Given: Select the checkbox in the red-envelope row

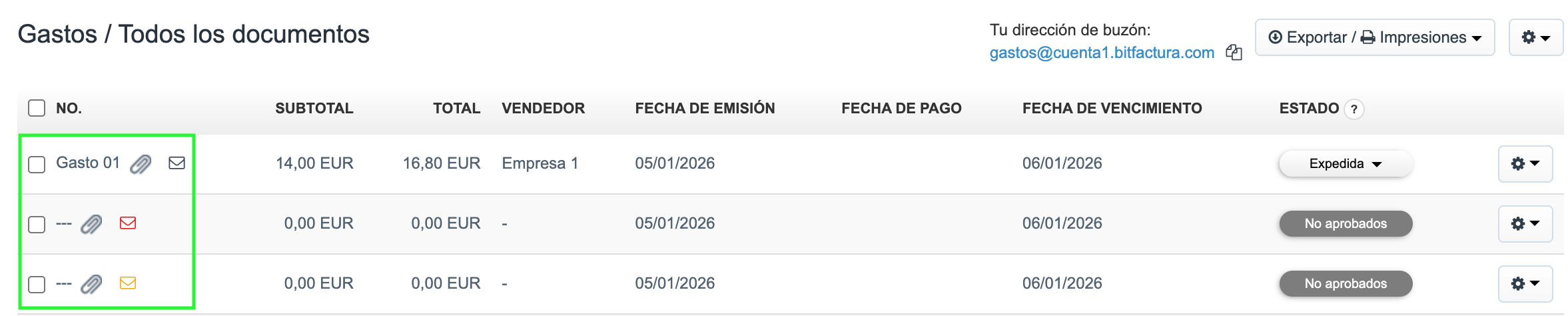Looking at the screenshot, I should tap(37, 224).
